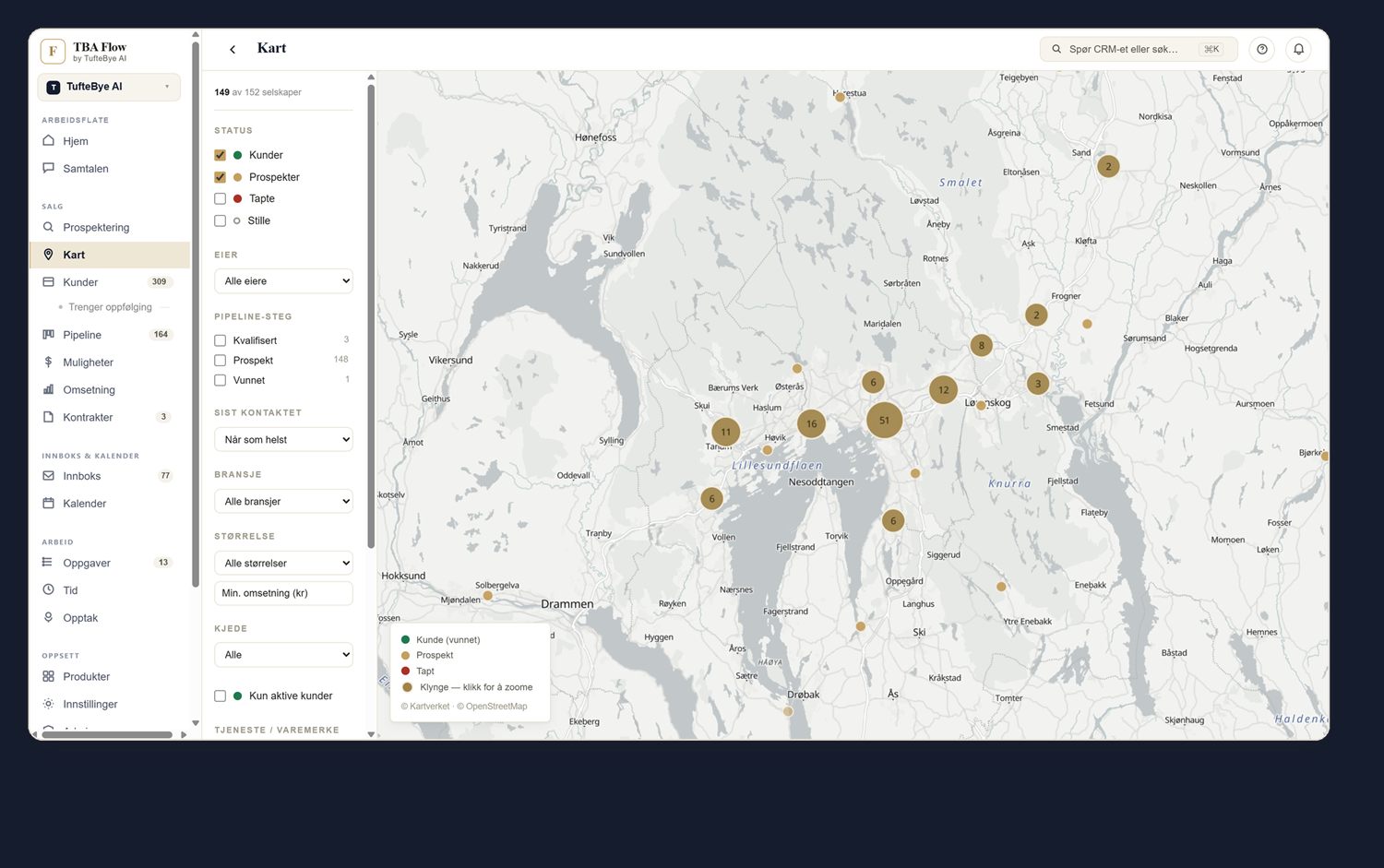Viewport: 1384px width, 868px height.
Task: Click the Opptak microphone icon
Action: coord(48,617)
